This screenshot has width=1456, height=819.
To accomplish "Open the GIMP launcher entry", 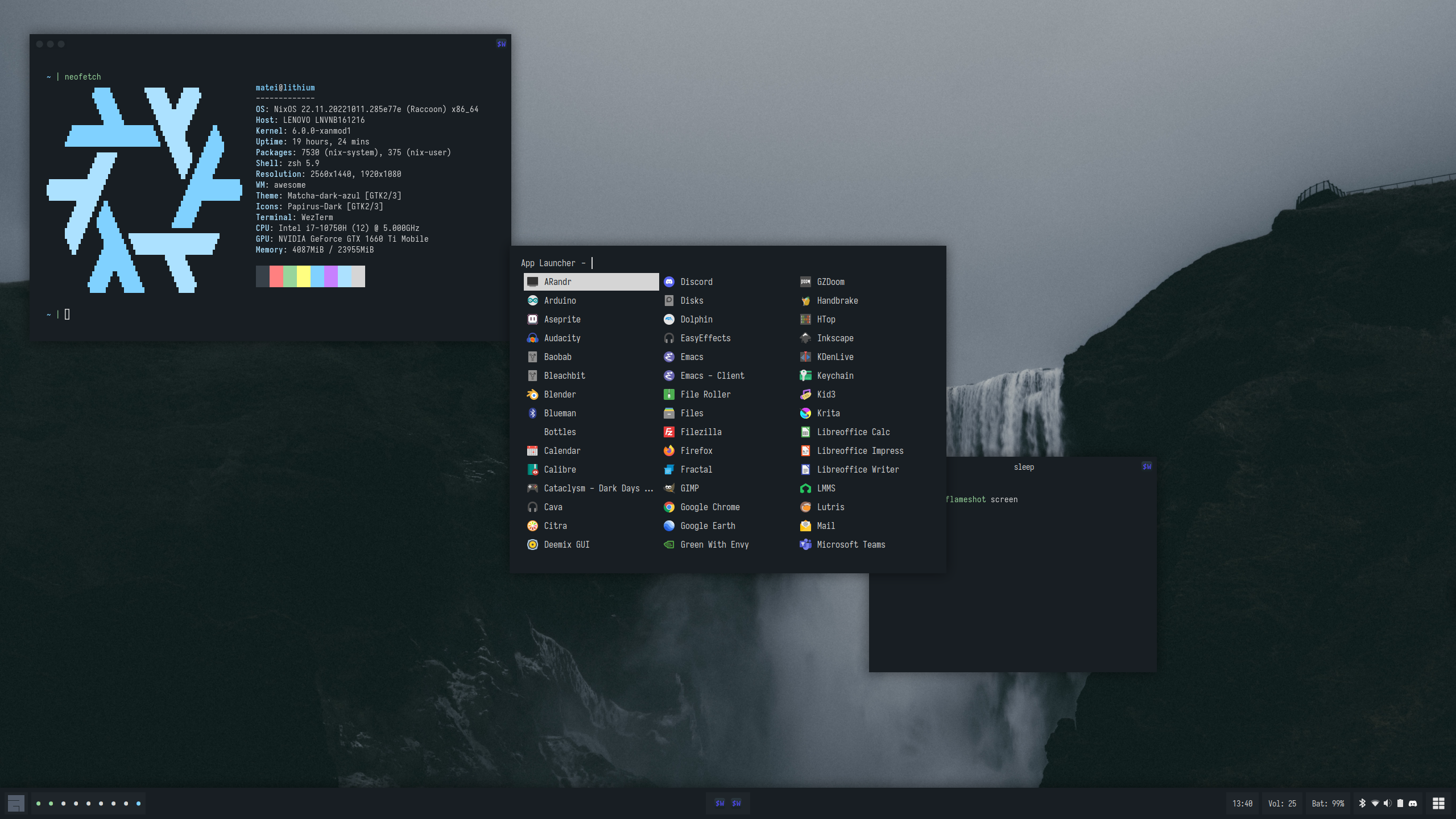I will point(689,488).
